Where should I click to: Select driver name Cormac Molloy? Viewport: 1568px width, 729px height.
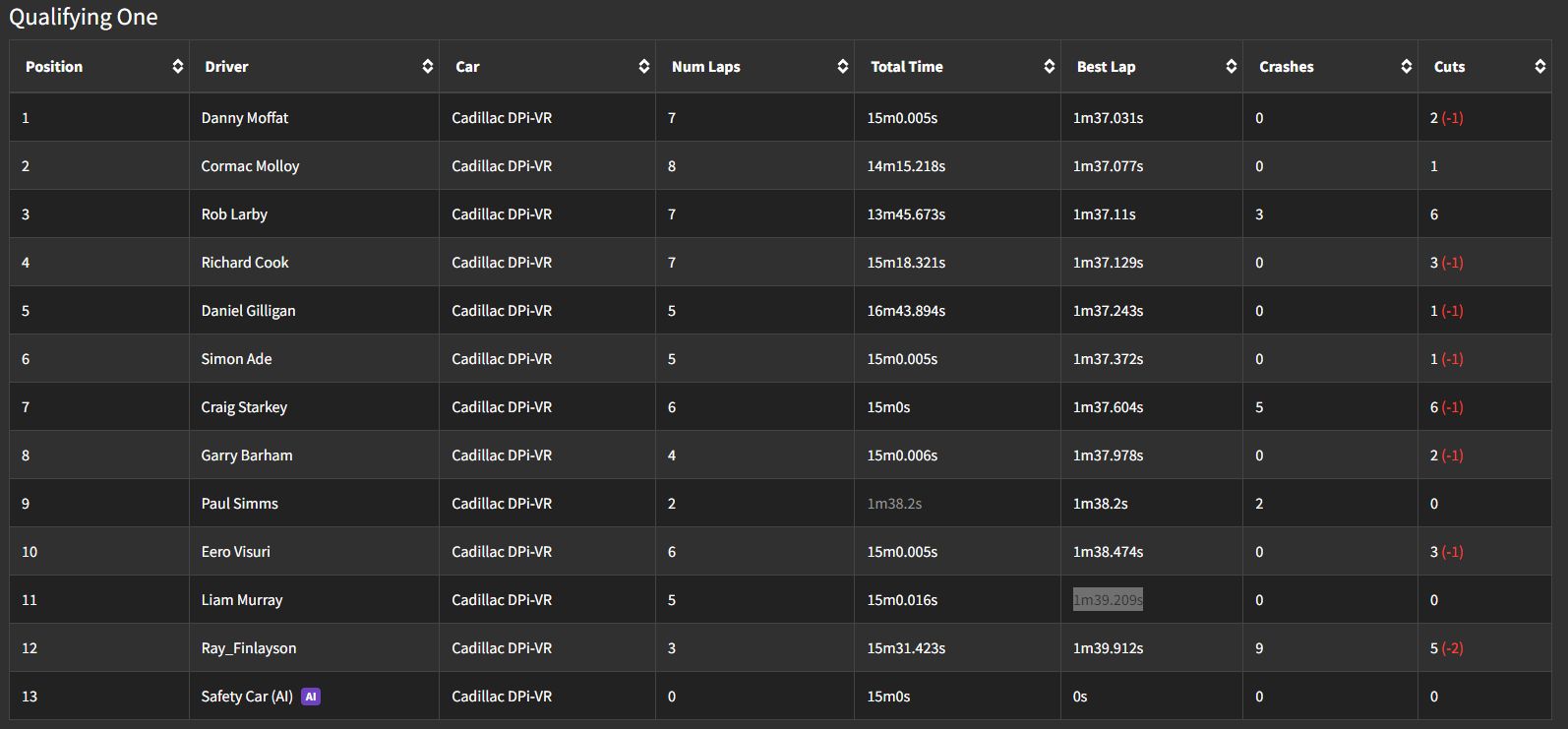pos(251,166)
